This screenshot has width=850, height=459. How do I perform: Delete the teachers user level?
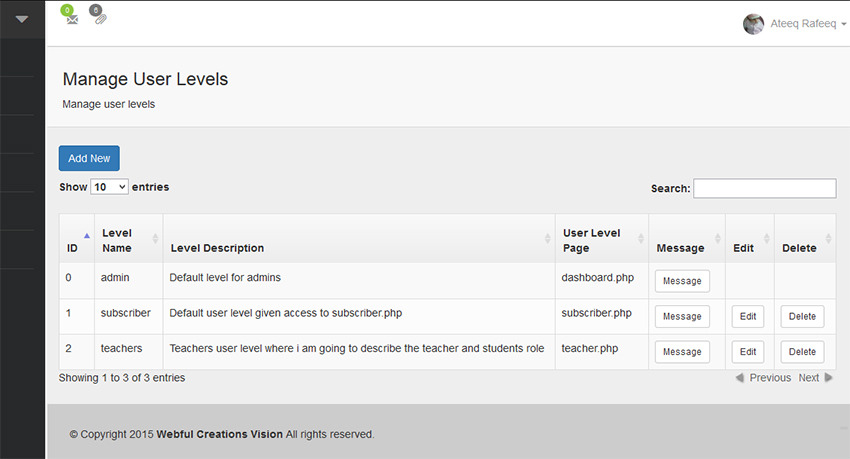802,352
